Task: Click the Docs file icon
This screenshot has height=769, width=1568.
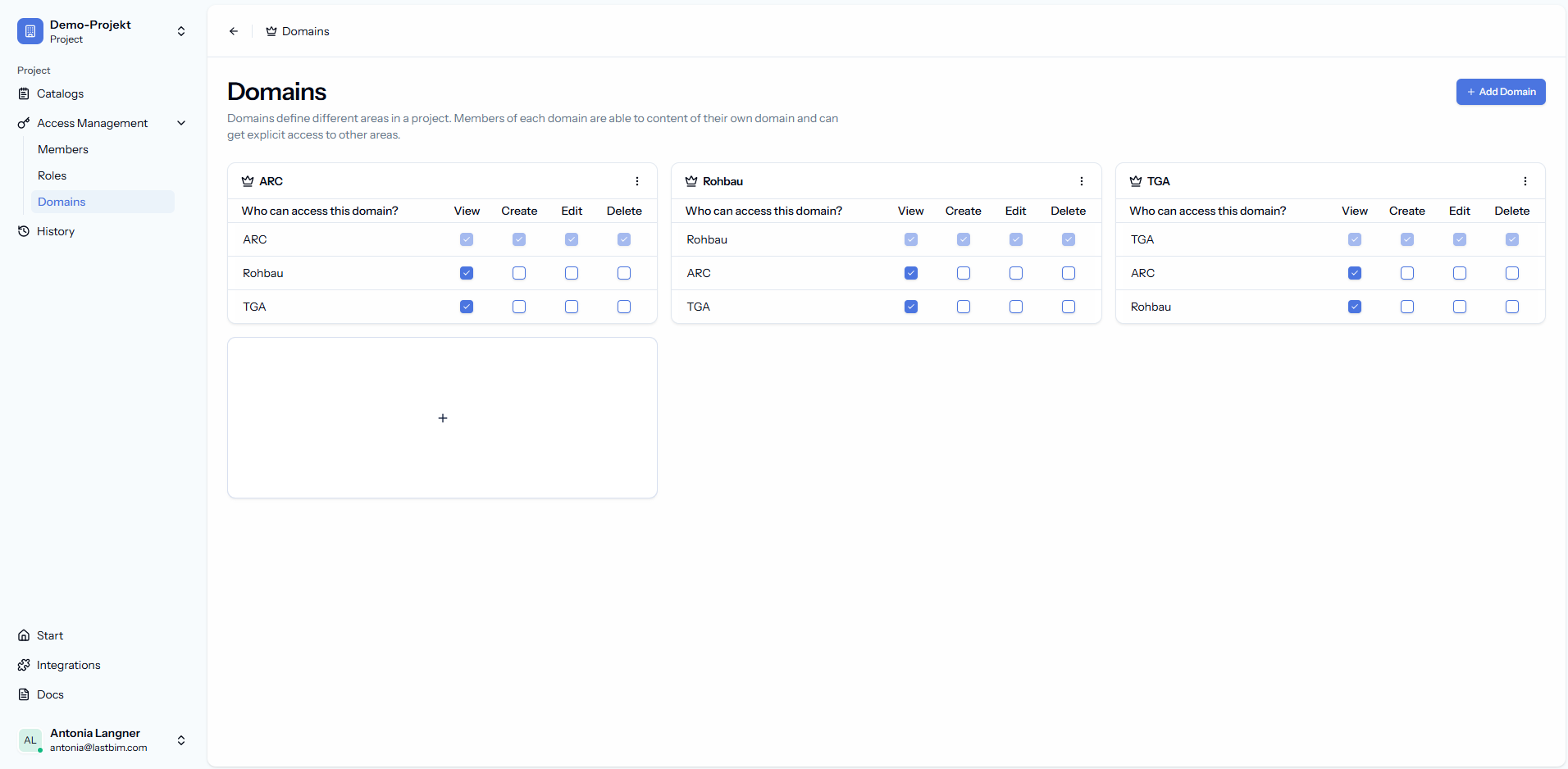Action: pyautogui.click(x=24, y=694)
